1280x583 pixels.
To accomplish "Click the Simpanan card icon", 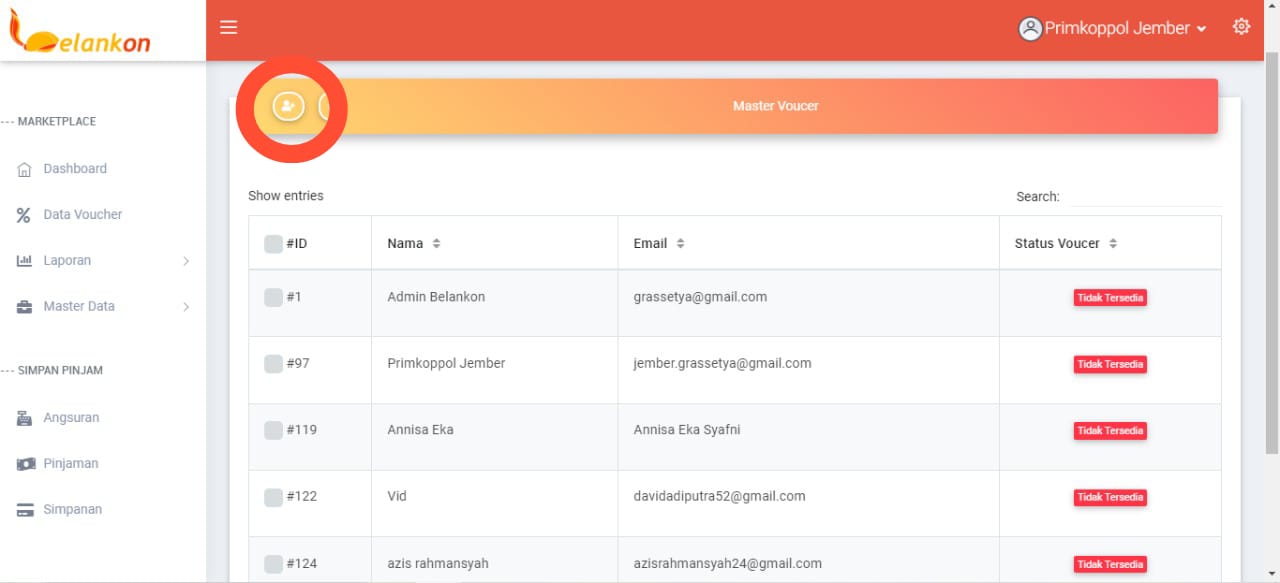I will point(25,510).
